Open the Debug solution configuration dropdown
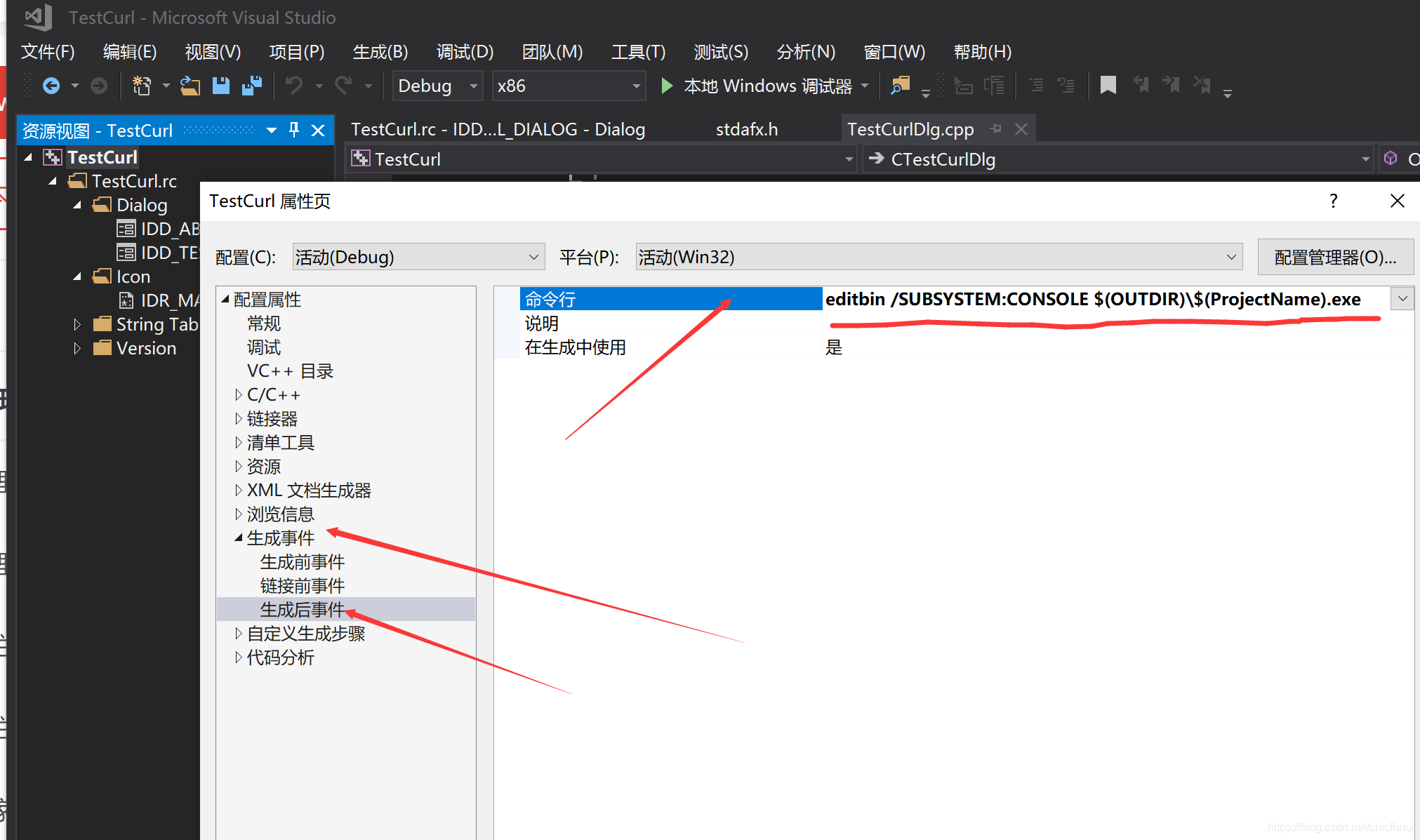The image size is (1420, 840). (x=474, y=86)
